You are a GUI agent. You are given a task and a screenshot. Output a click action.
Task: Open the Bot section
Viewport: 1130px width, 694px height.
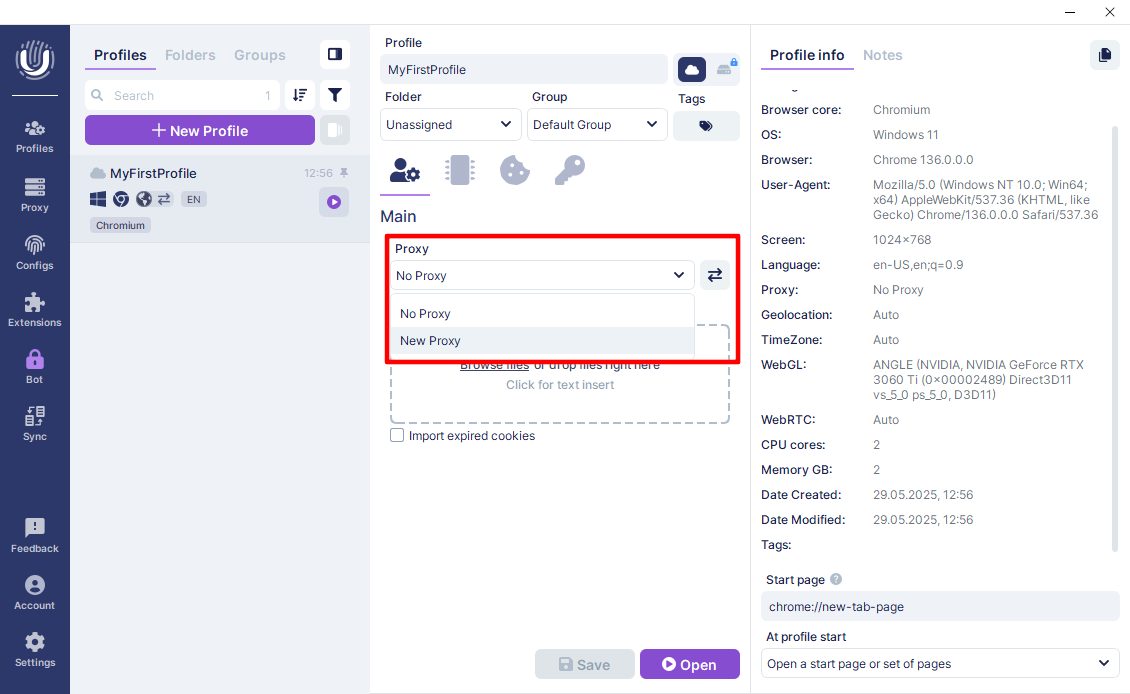click(x=34, y=366)
